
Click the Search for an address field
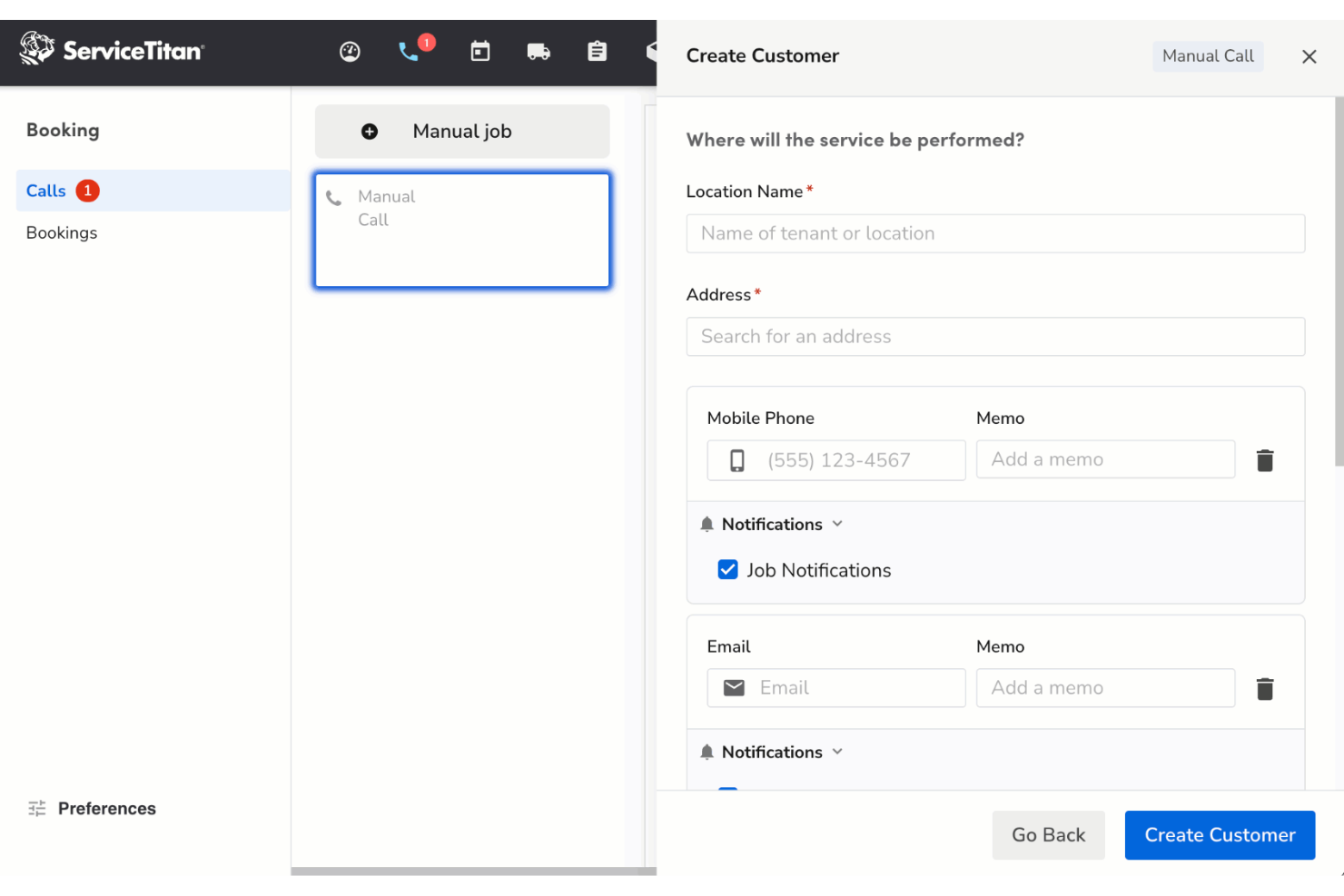click(995, 336)
